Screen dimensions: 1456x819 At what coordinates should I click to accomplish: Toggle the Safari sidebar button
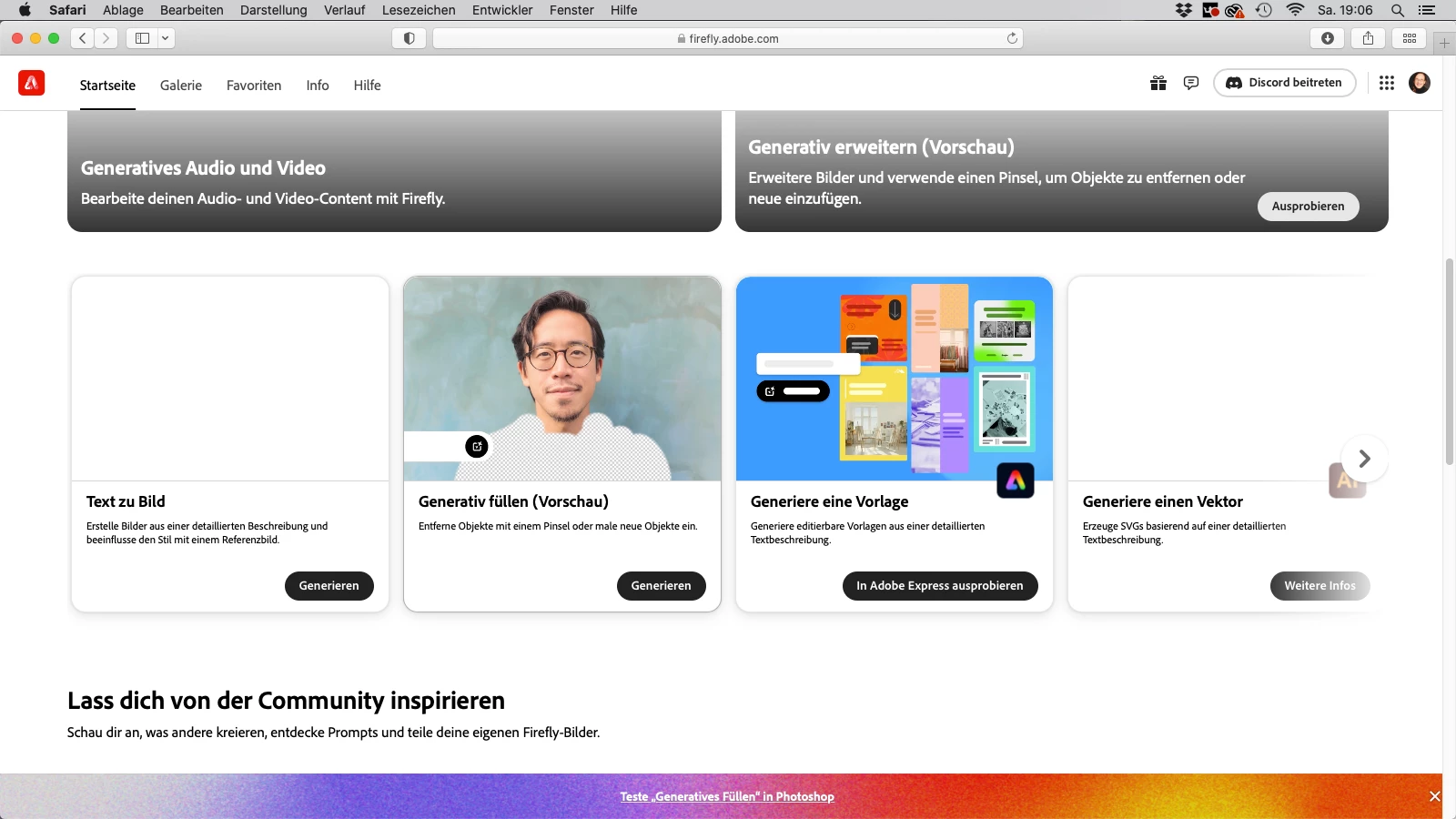142,38
